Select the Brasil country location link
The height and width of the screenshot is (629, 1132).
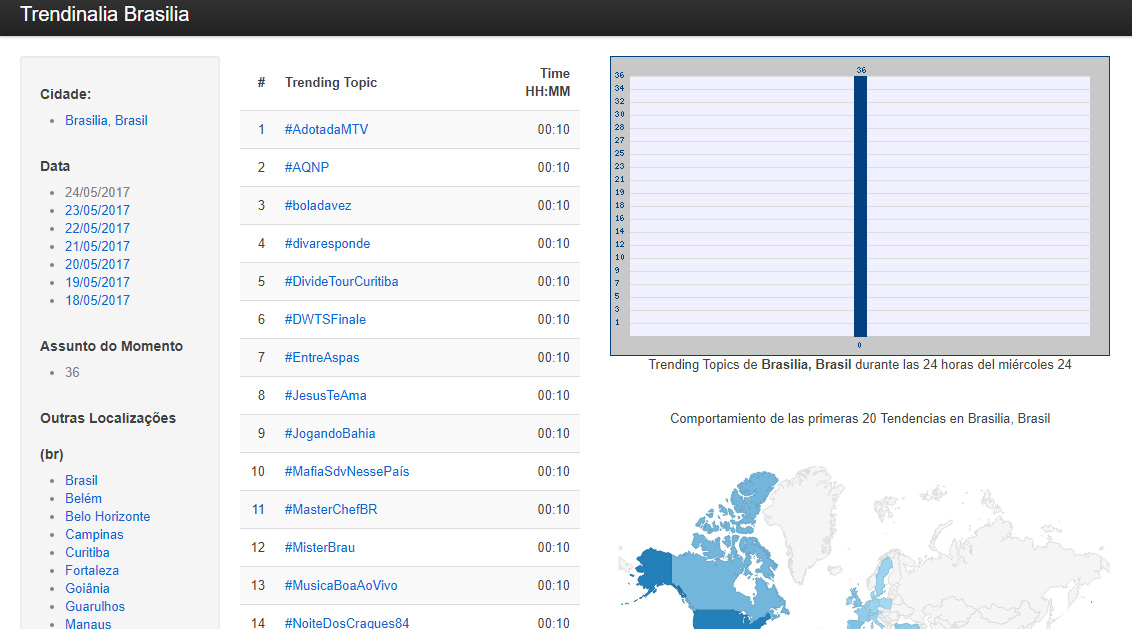[81, 481]
